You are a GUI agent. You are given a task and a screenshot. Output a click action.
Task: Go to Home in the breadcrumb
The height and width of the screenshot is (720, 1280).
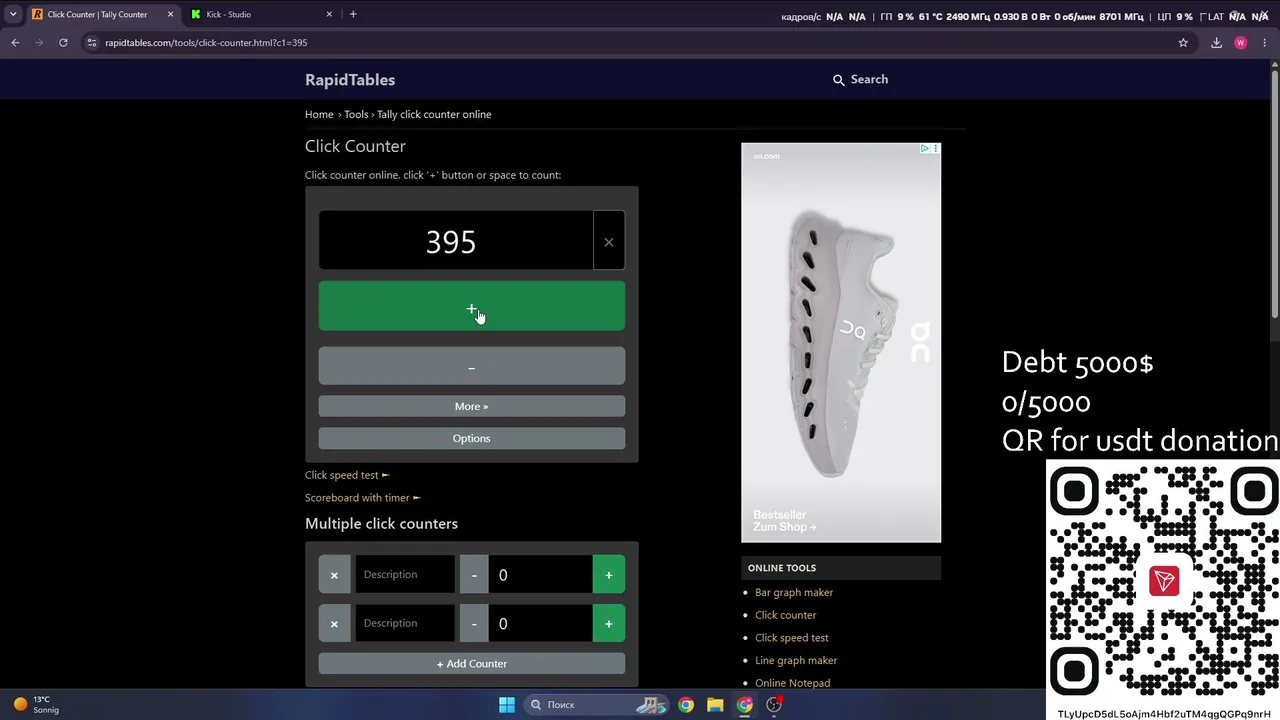[319, 114]
